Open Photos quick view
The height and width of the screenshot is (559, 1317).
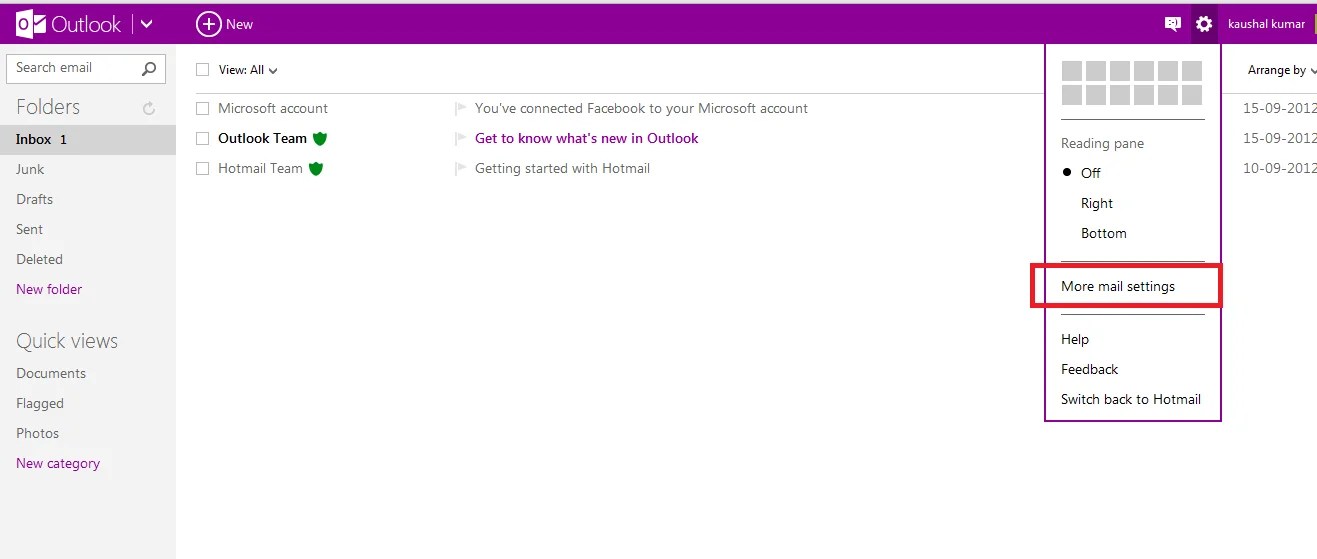[x=37, y=433]
